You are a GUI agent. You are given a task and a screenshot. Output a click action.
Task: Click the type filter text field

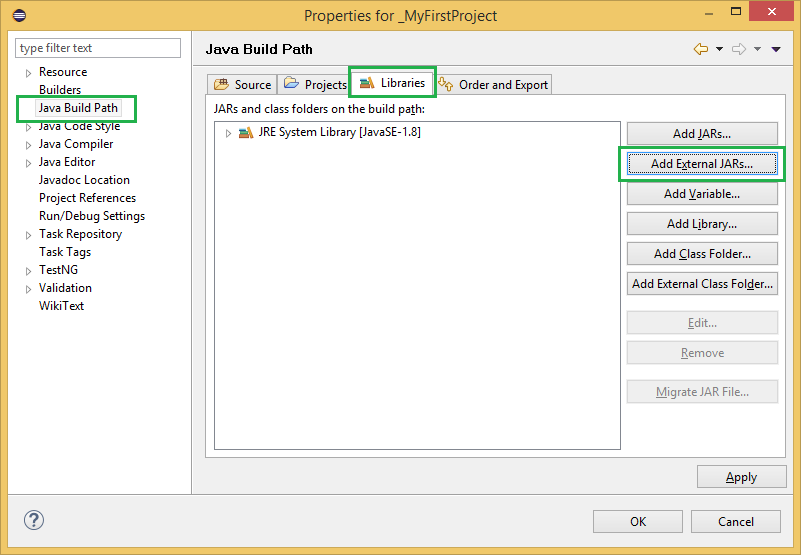coord(98,48)
